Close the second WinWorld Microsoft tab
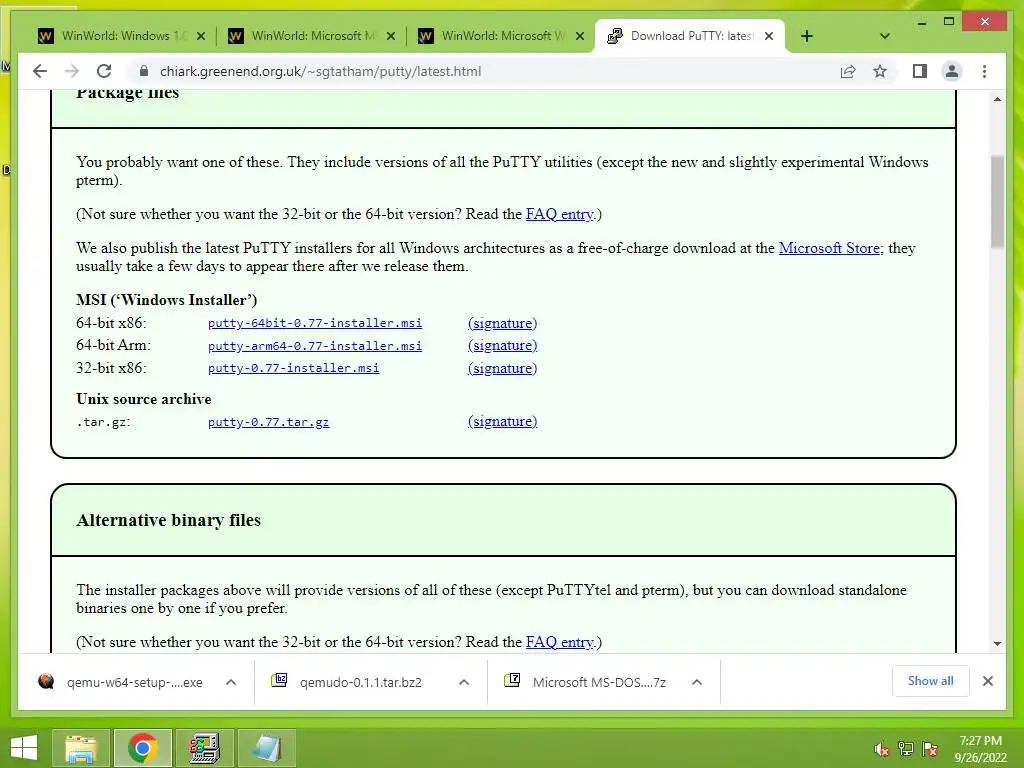 [x=391, y=36]
